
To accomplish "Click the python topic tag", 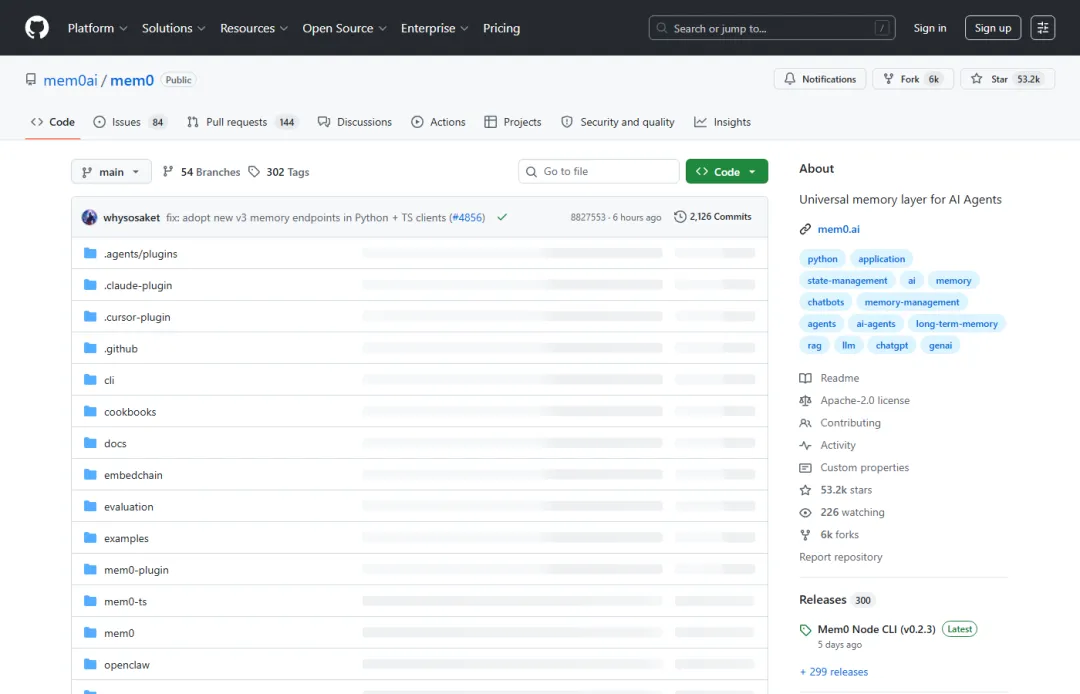I will click(822, 259).
